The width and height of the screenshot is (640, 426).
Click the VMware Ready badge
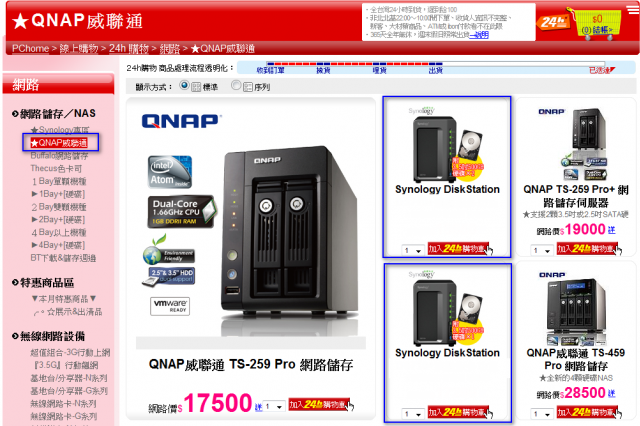(x=170, y=306)
